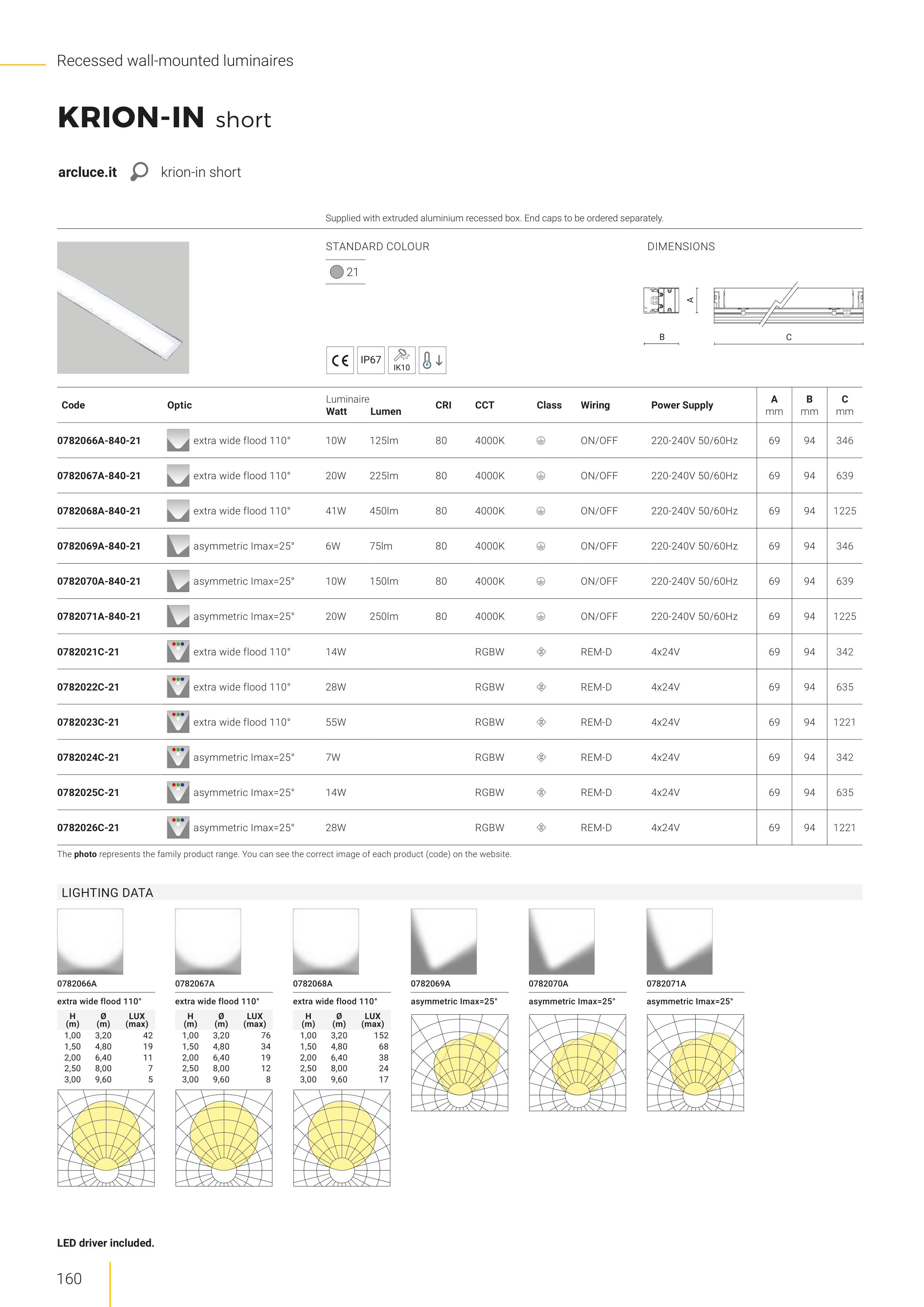Open the arcluce.it website link
The width and height of the screenshot is (924, 1307).
click(87, 172)
